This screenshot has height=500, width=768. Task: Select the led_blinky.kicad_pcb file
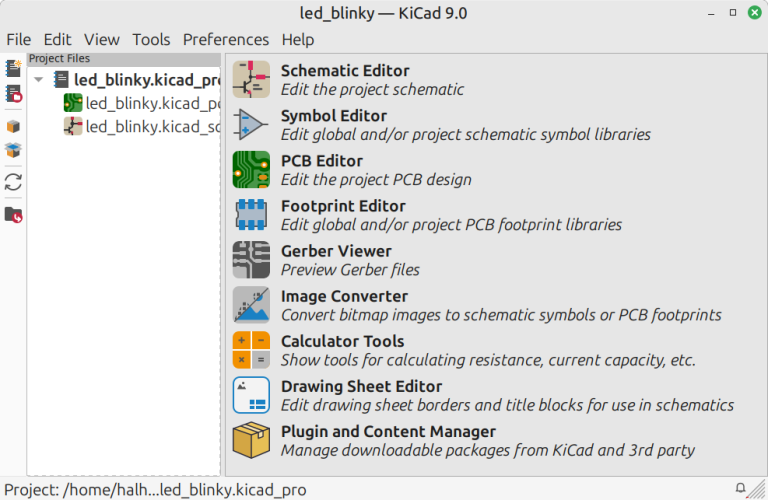[x=150, y=103]
